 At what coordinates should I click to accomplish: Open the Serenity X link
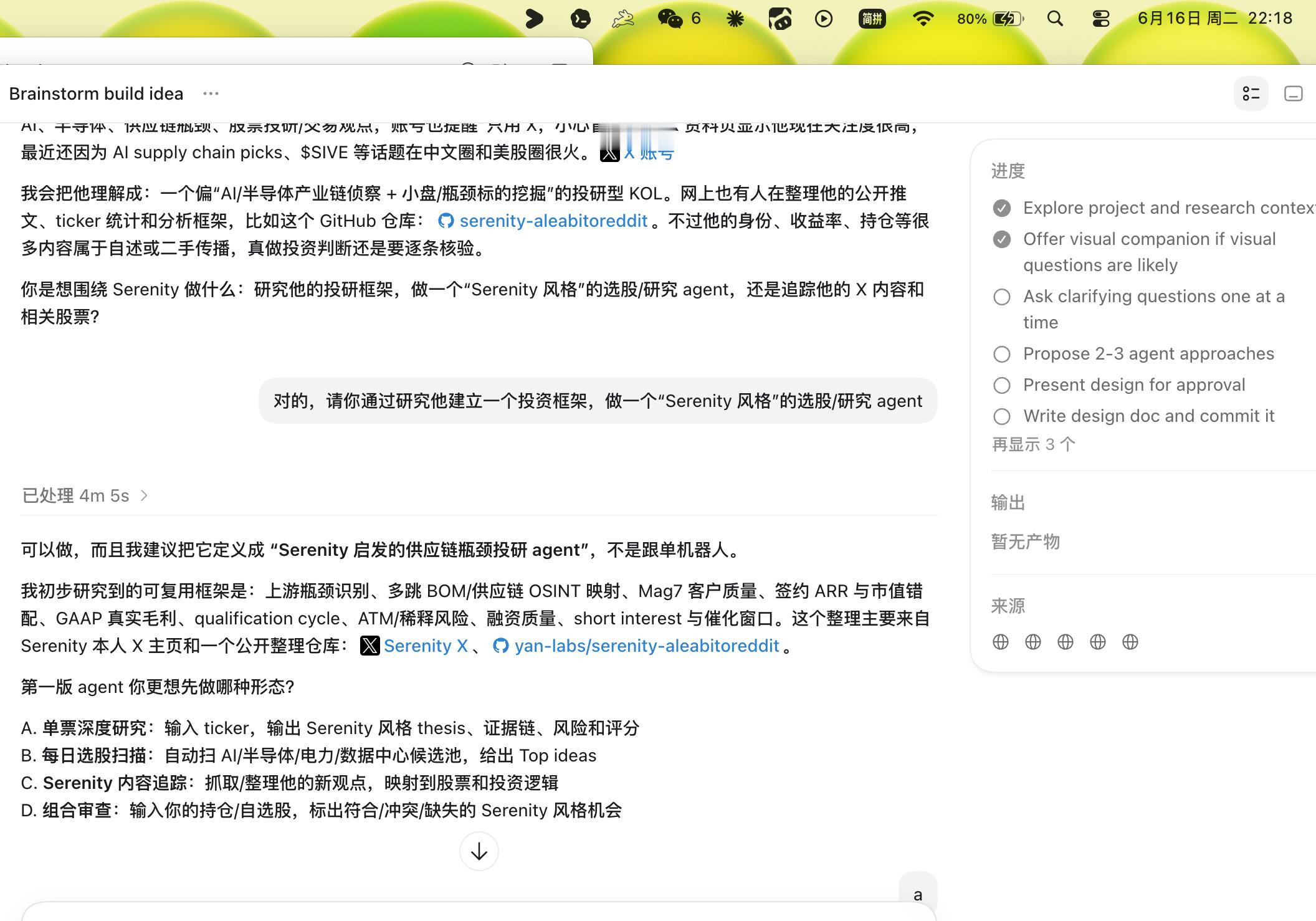(x=426, y=646)
